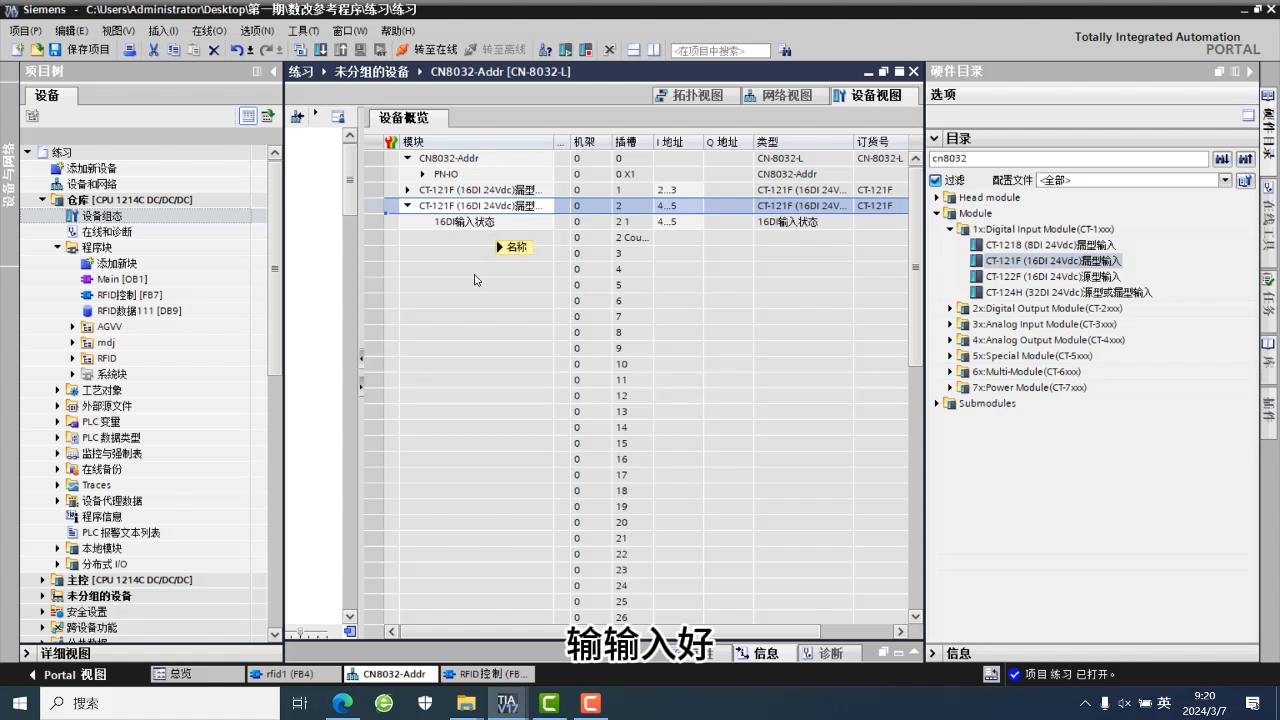This screenshot has height=720, width=1280.
Task: Click the download to device icon
Action: [x=321, y=50]
